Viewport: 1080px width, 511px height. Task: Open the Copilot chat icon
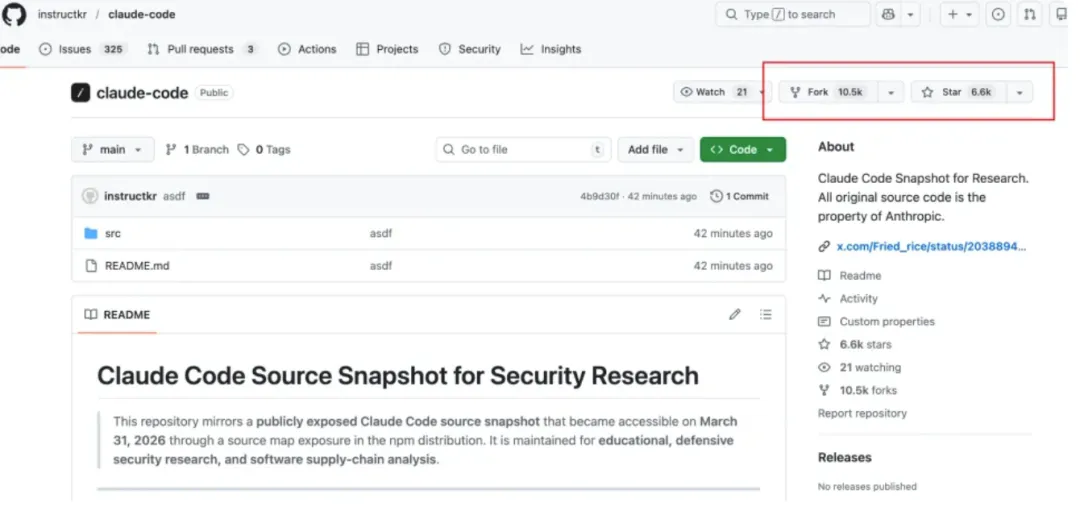point(888,14)
